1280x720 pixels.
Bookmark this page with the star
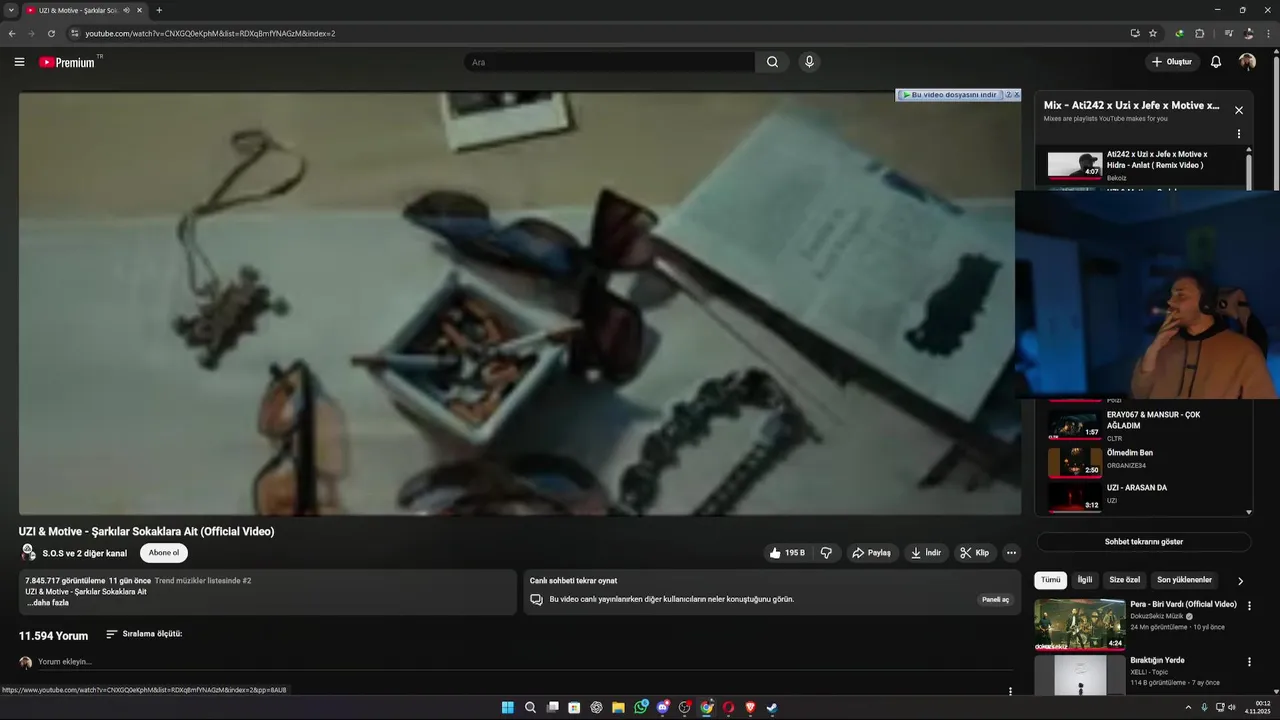tap(1153, 33)
